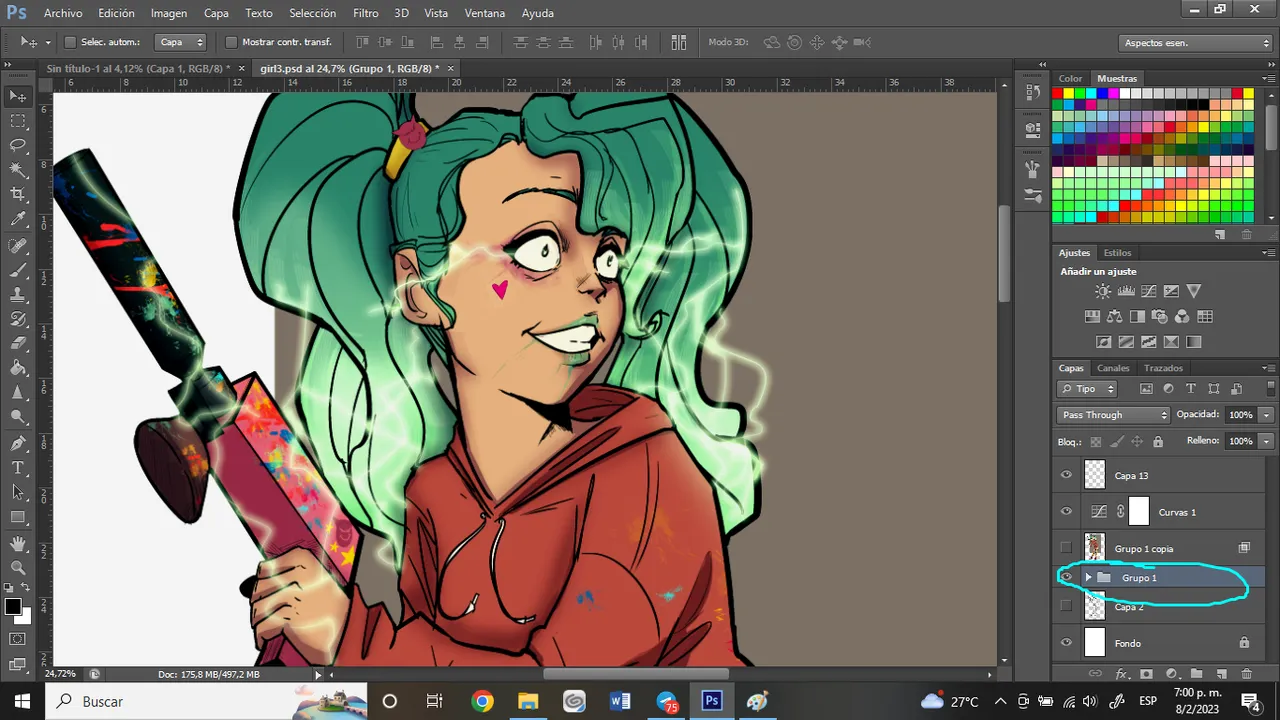Add a Photo Filter adjustment

(1159, 317)
